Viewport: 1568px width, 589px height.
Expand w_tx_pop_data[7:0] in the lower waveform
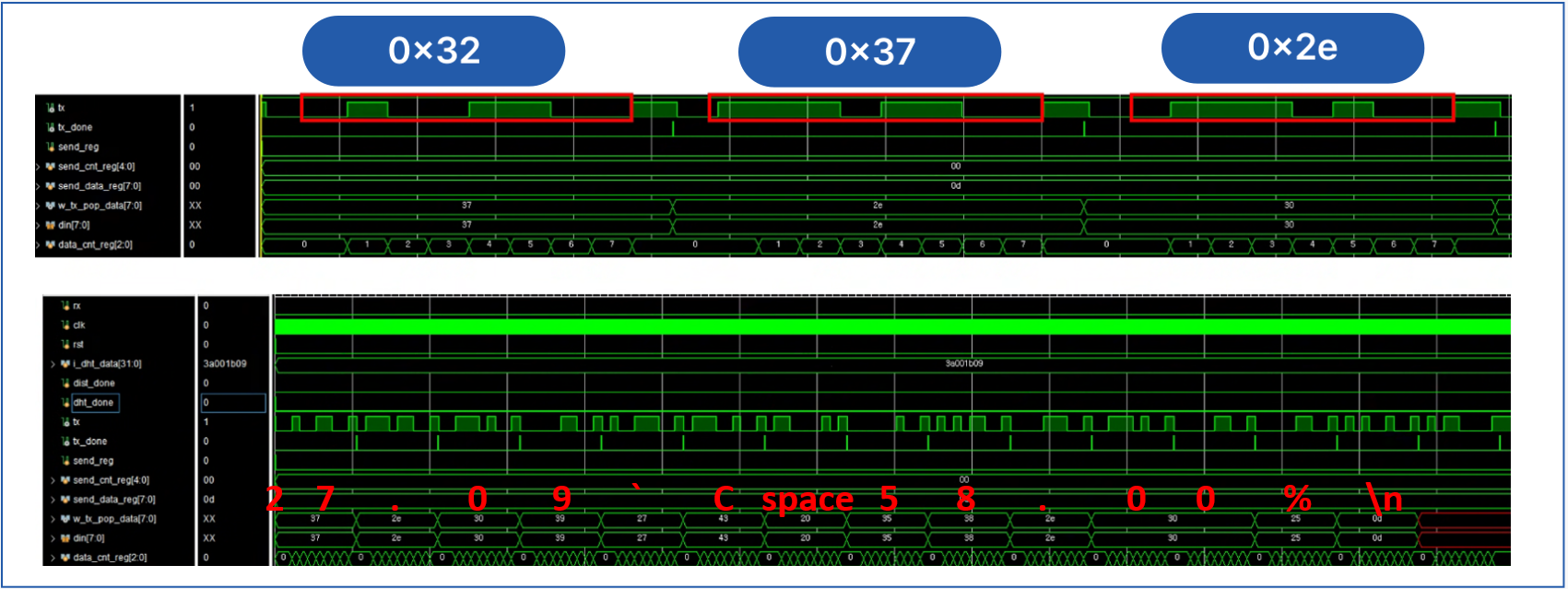tap(53, 519)
